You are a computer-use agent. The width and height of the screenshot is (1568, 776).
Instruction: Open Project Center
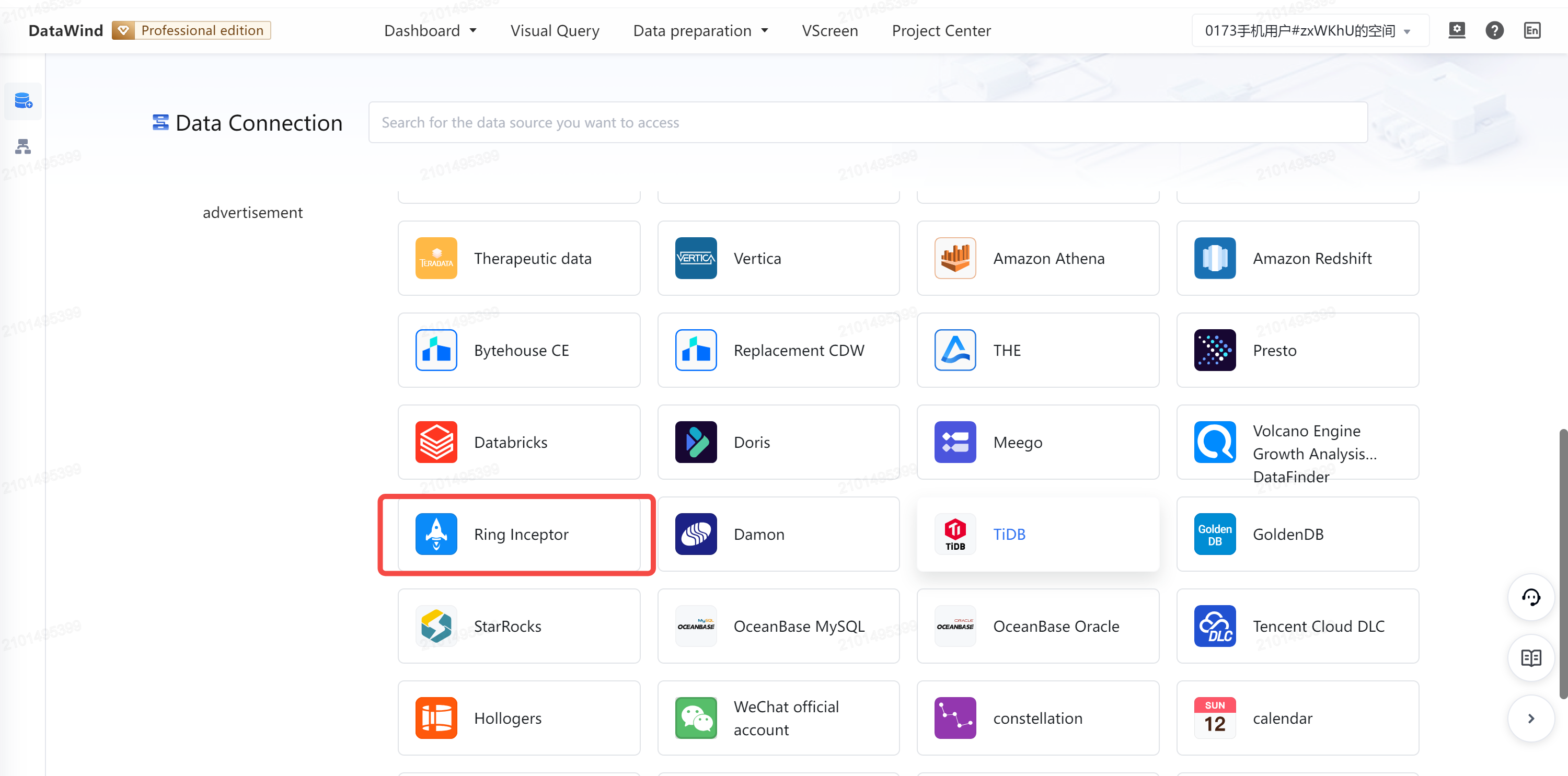[x=941, y=30]
